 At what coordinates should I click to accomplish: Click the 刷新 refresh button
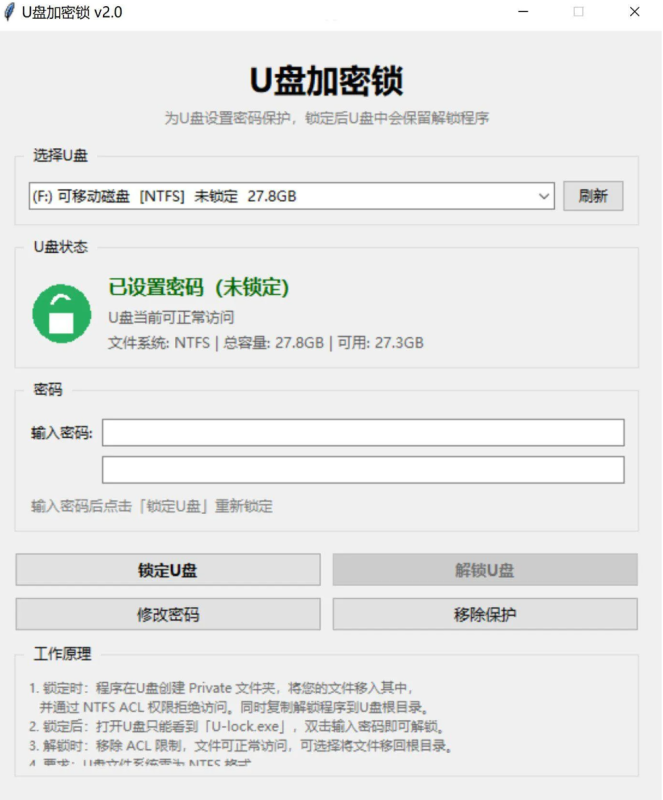593,196
